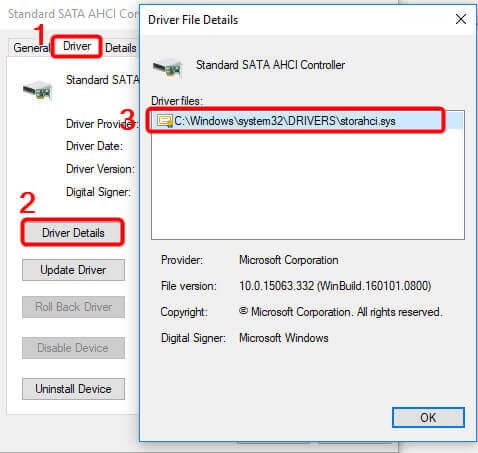Click the Disable Device button
478x453 pixels.
click(73, 348)
